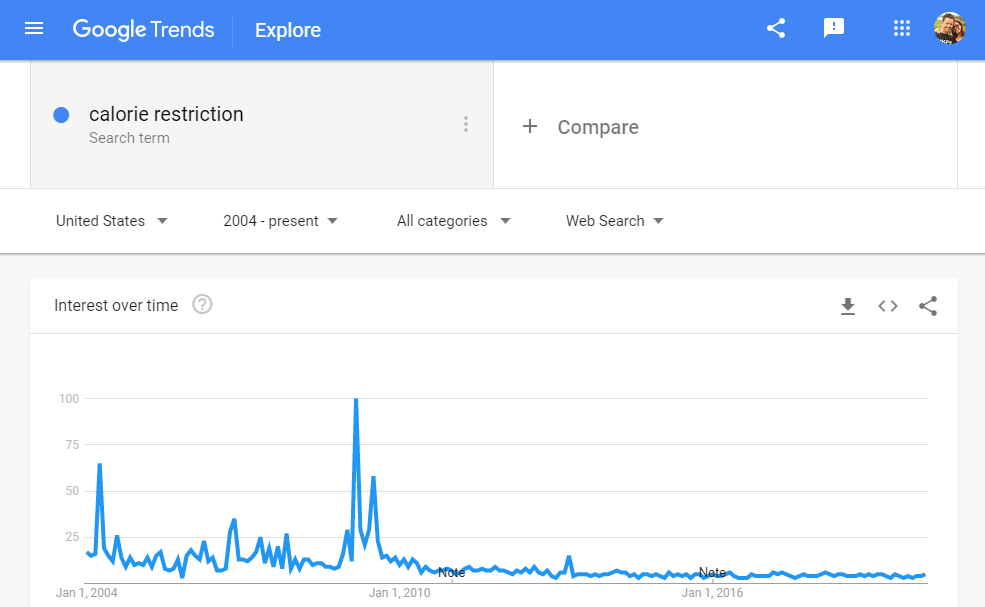Edit the calorie restriction search term

pos(166,114)
